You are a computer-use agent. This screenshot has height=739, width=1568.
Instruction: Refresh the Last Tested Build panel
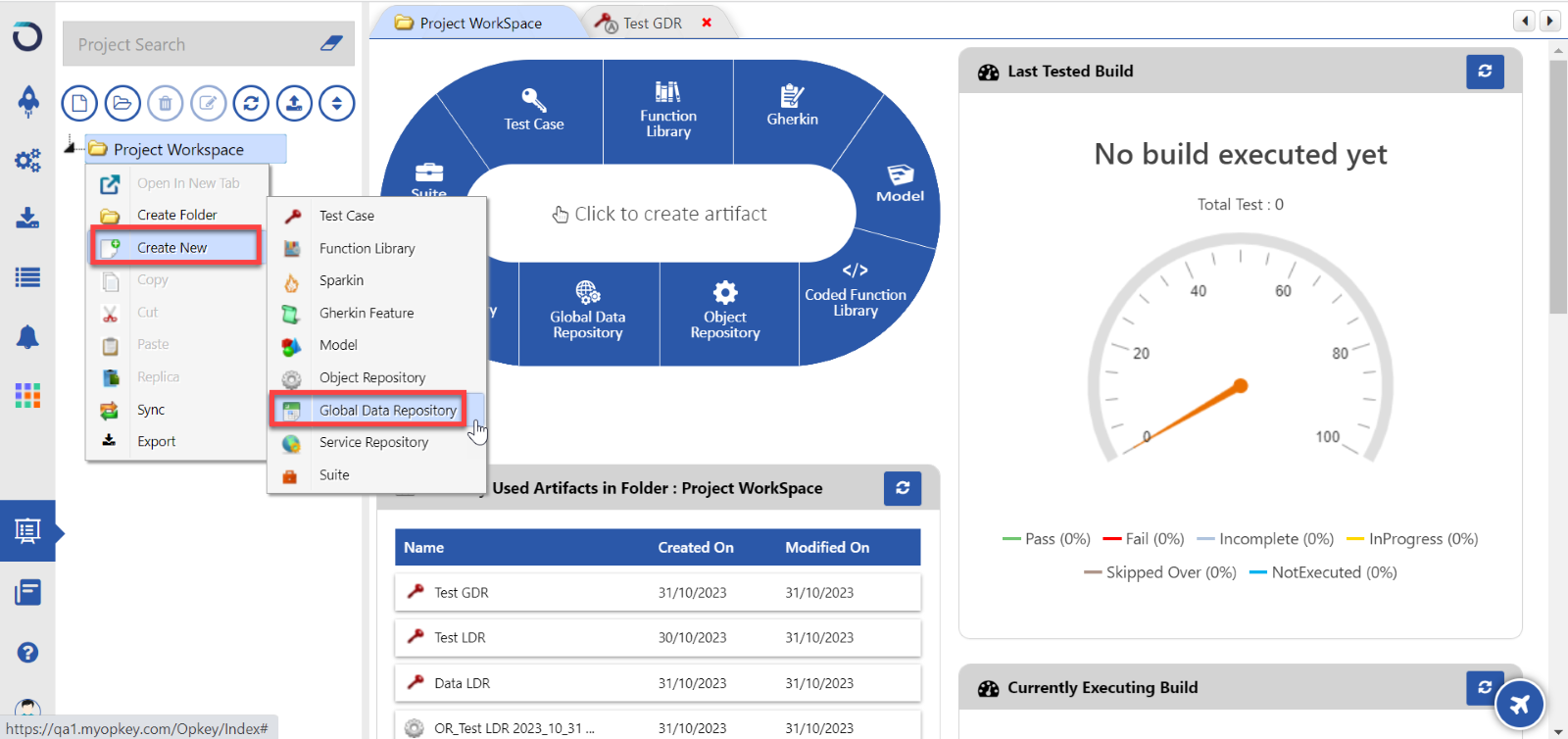point(1485,71)
